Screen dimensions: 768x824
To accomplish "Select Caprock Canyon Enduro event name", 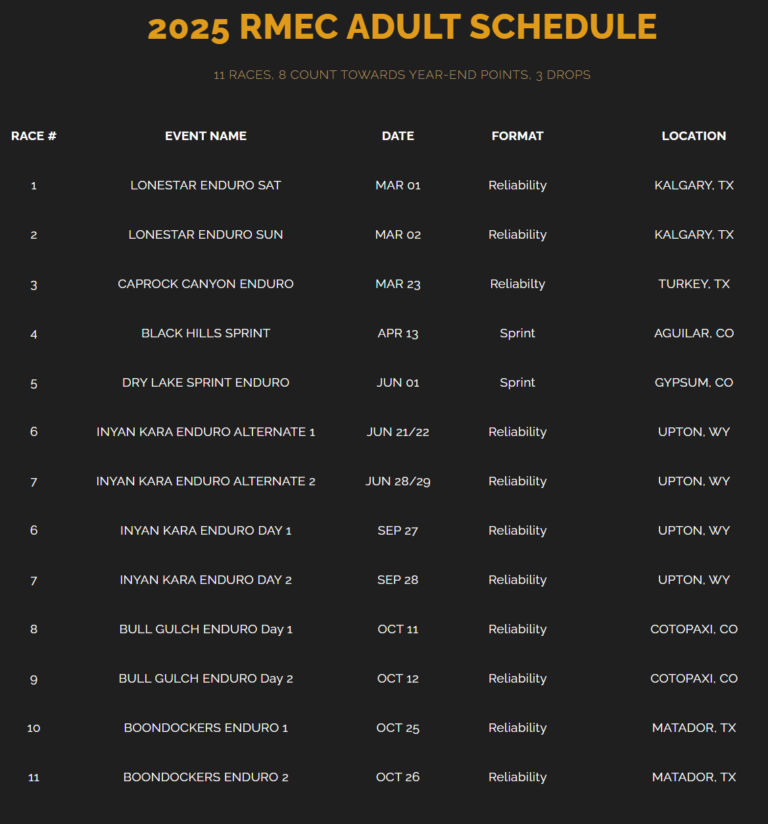I will [x=206, y=284].
